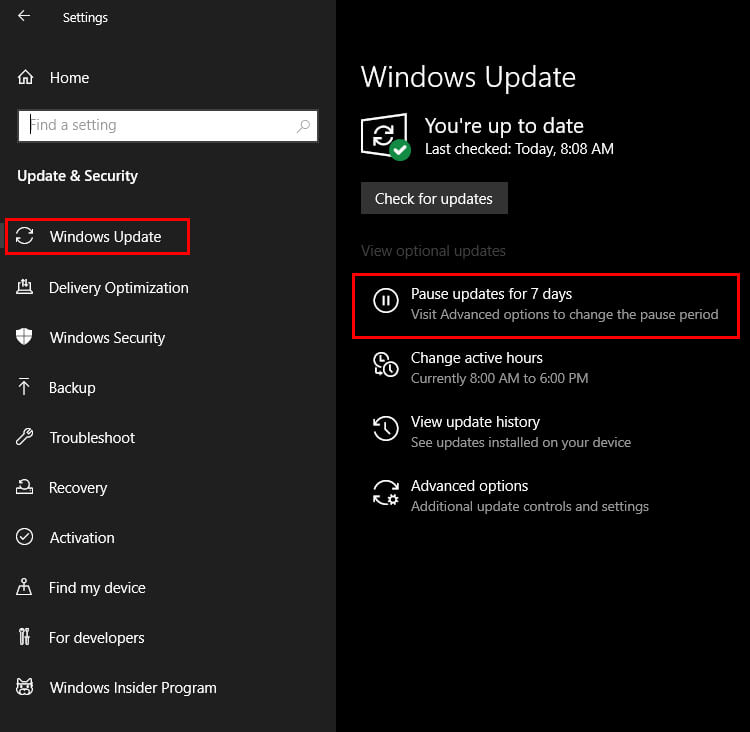Screen dimensions: 750x732
Task: Click the Advanced options gear-sync icon
Action: pos(386,492)
